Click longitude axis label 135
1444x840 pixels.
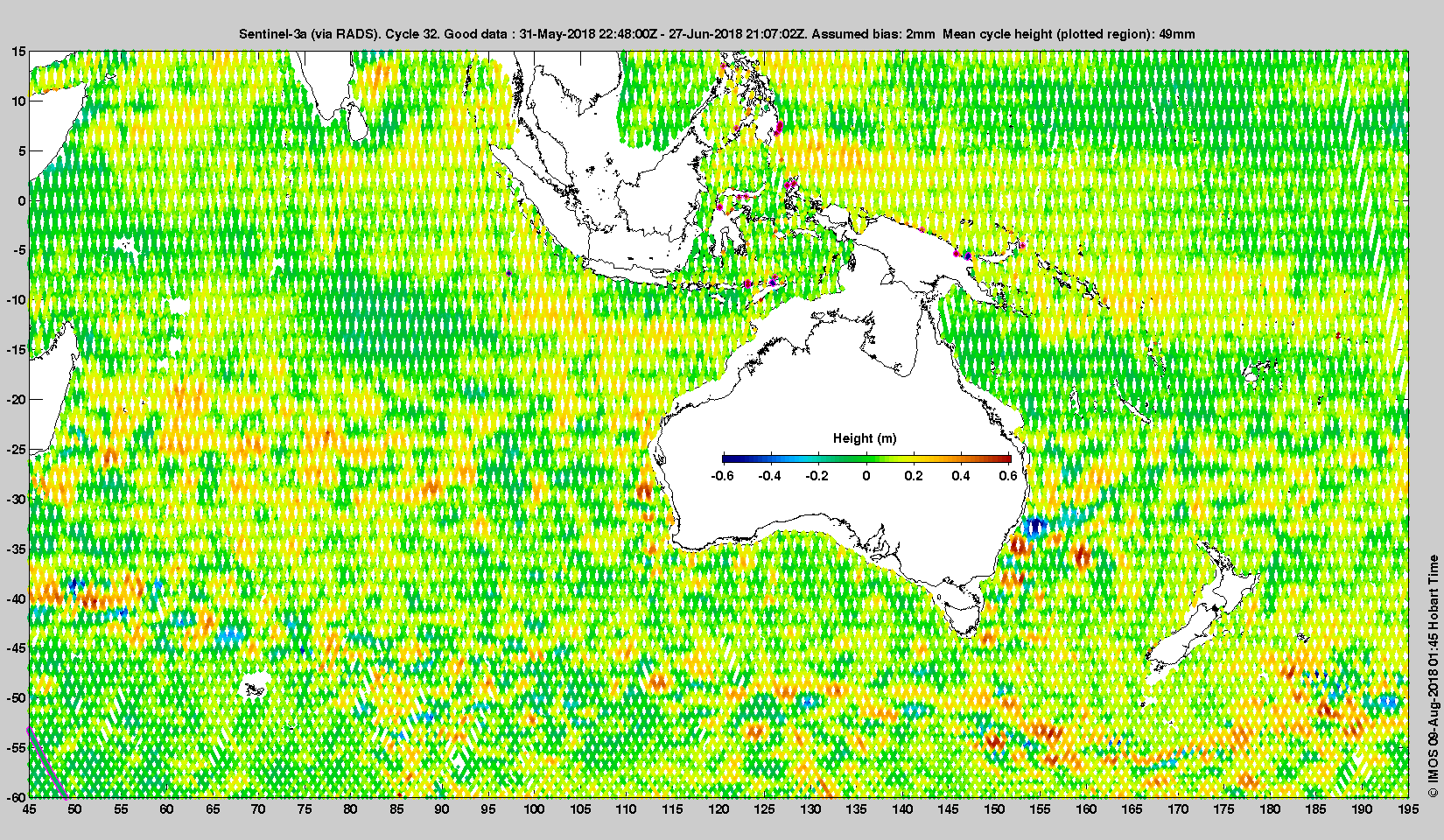[x=857, y=809]
